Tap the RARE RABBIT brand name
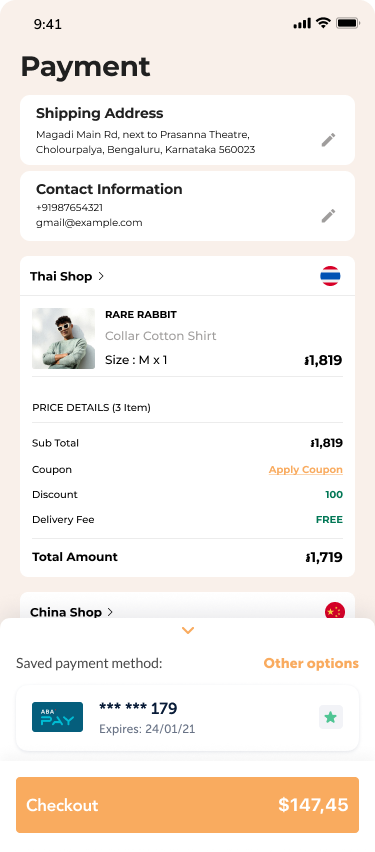Image resolution: width=375 pixels, height=852 pixels. [141, 315]
